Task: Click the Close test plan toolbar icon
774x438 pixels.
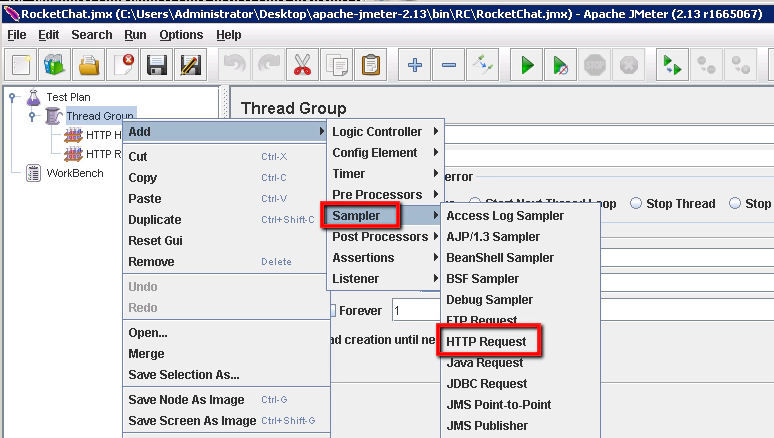Action: [x=123, y=65]
